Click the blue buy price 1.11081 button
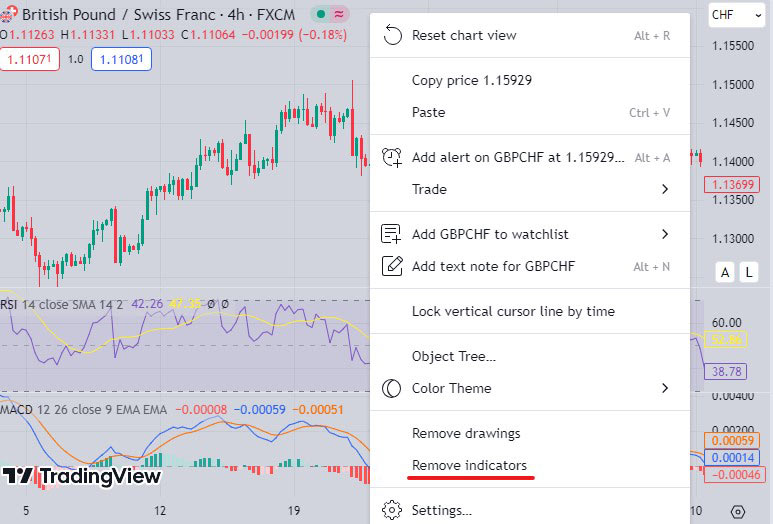 pos(121,59)
